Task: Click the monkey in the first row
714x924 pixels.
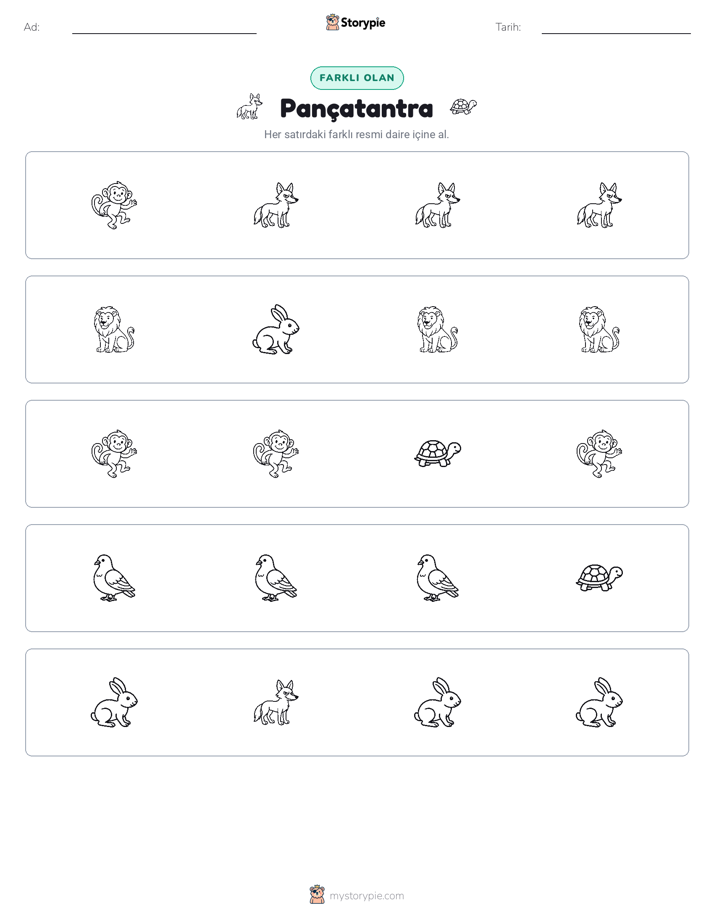Action: 114,205
